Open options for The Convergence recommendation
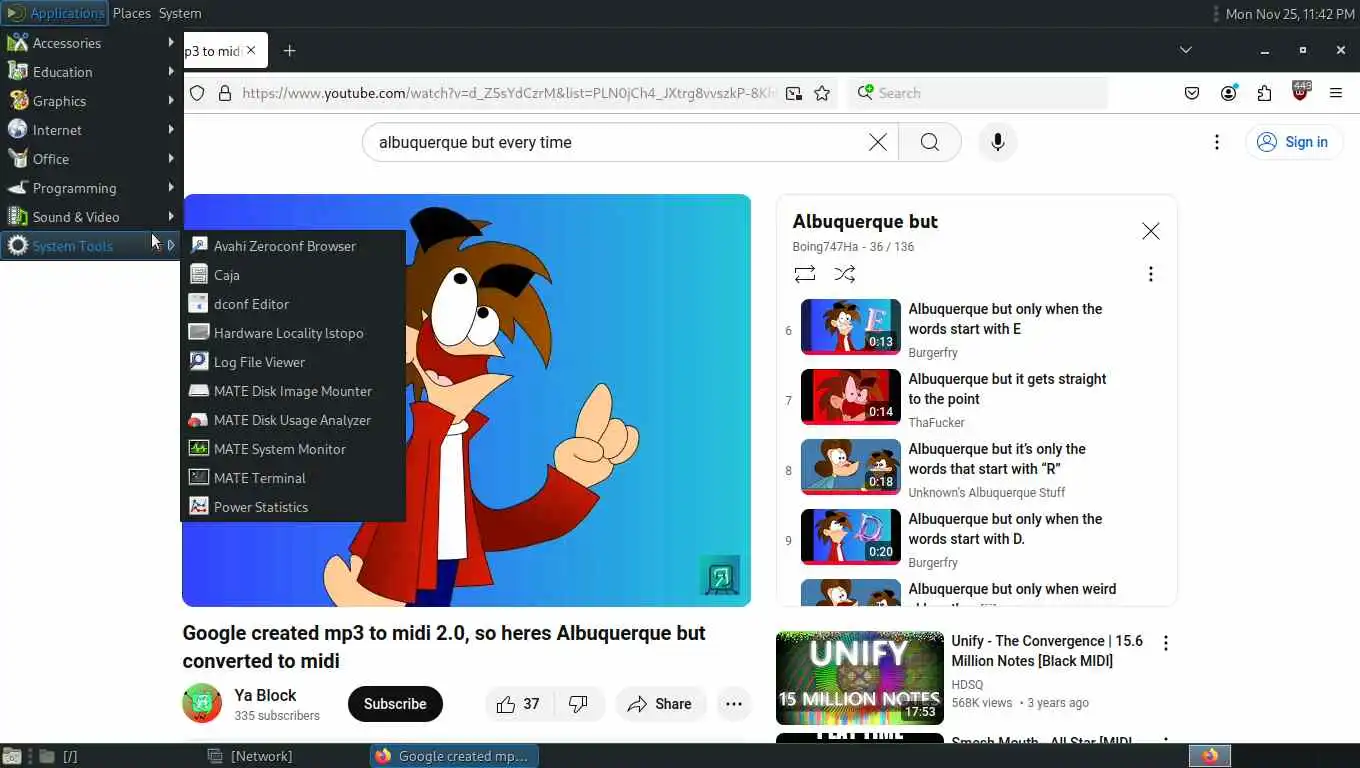This screenshot has height=768, width=1360. pyautogui.click(x=1165, y=643)
